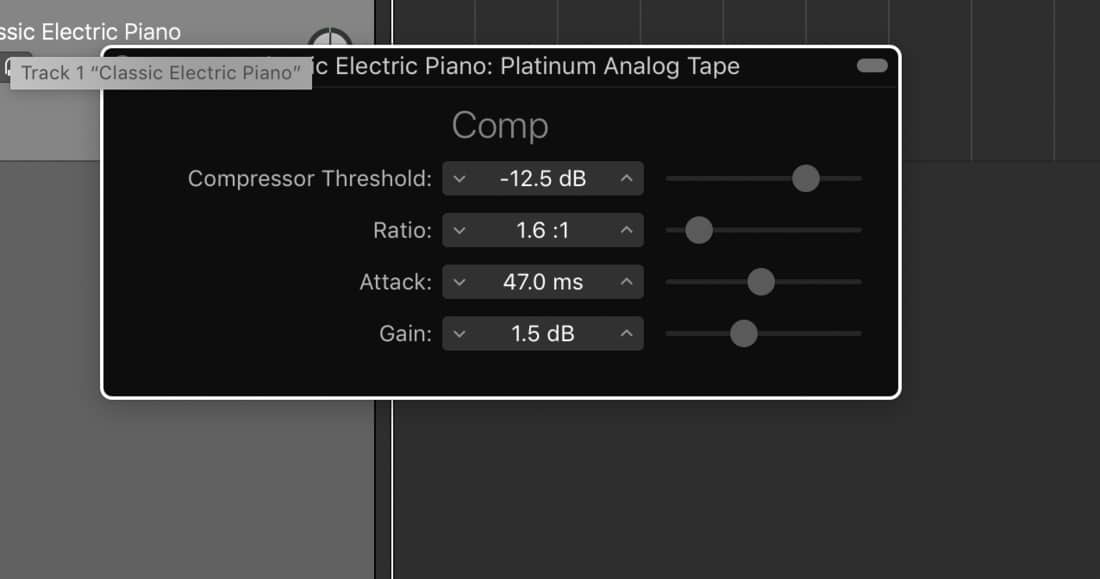Select the Ratio value field showing 1.6 :1
The width and height of the screenshot is (1100, 579).
coord(543,230)
